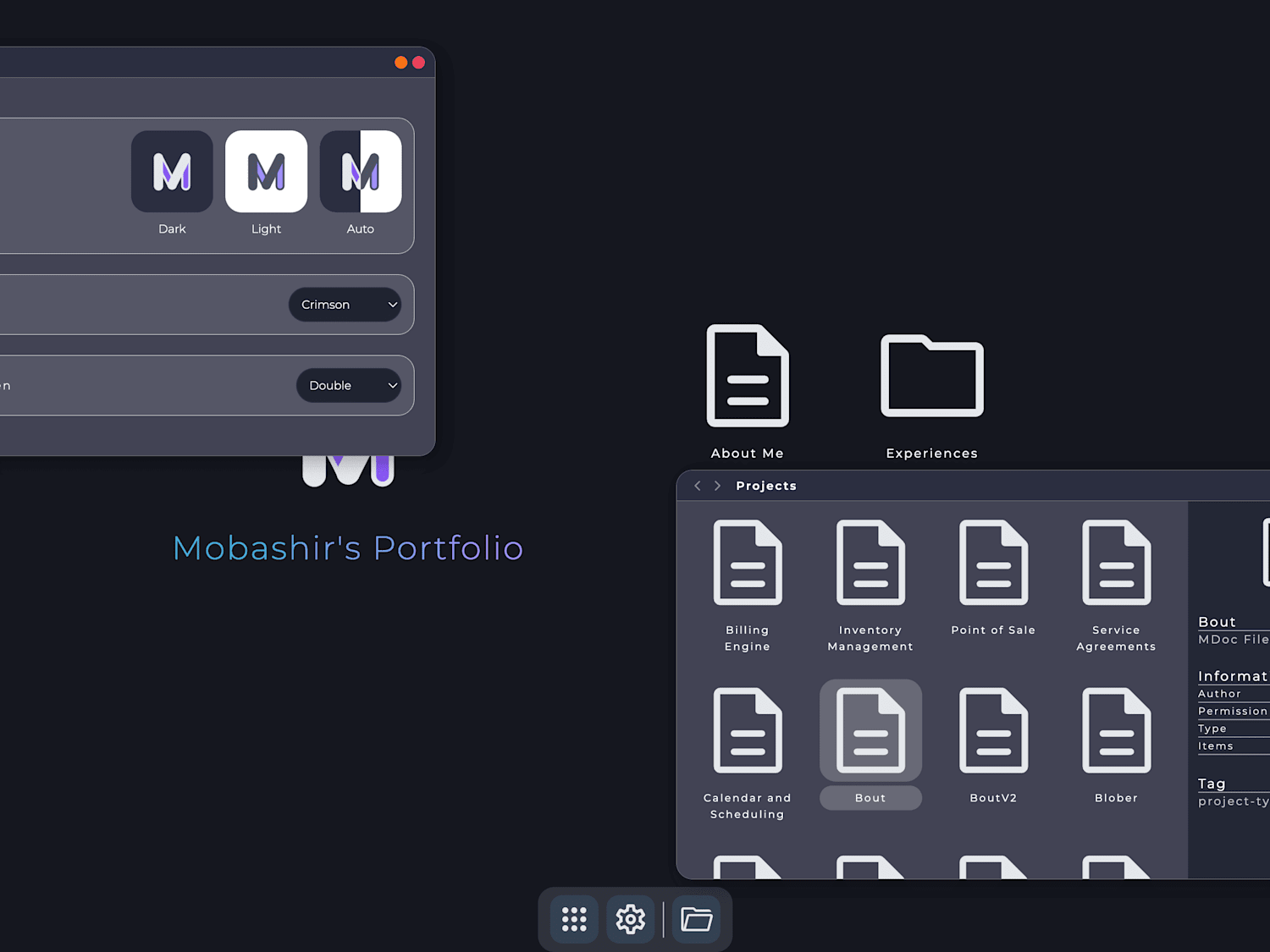
Task: Minimize settings window with orange button
Action: coord(400,63)
